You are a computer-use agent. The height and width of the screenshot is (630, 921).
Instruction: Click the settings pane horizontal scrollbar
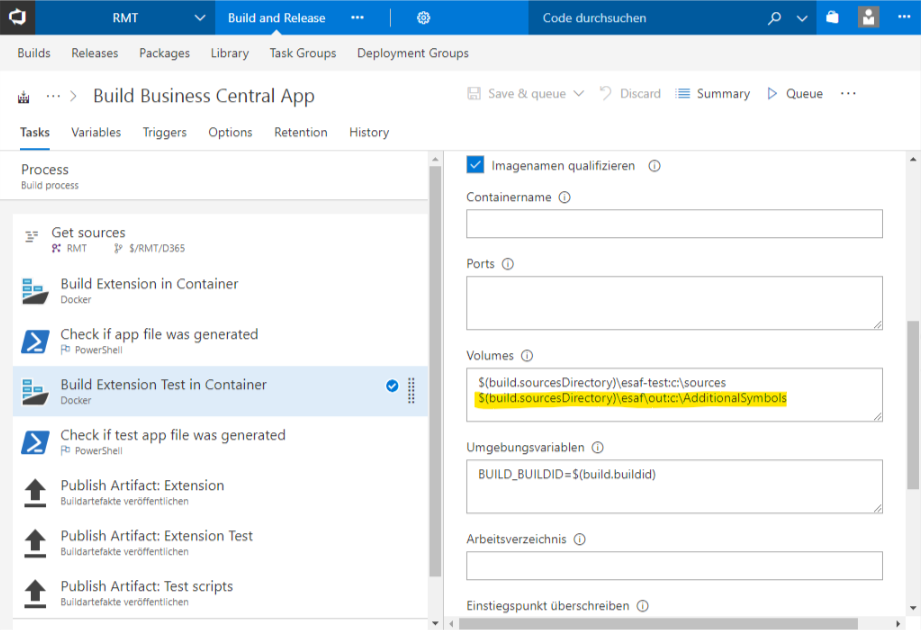click(658, 624)
